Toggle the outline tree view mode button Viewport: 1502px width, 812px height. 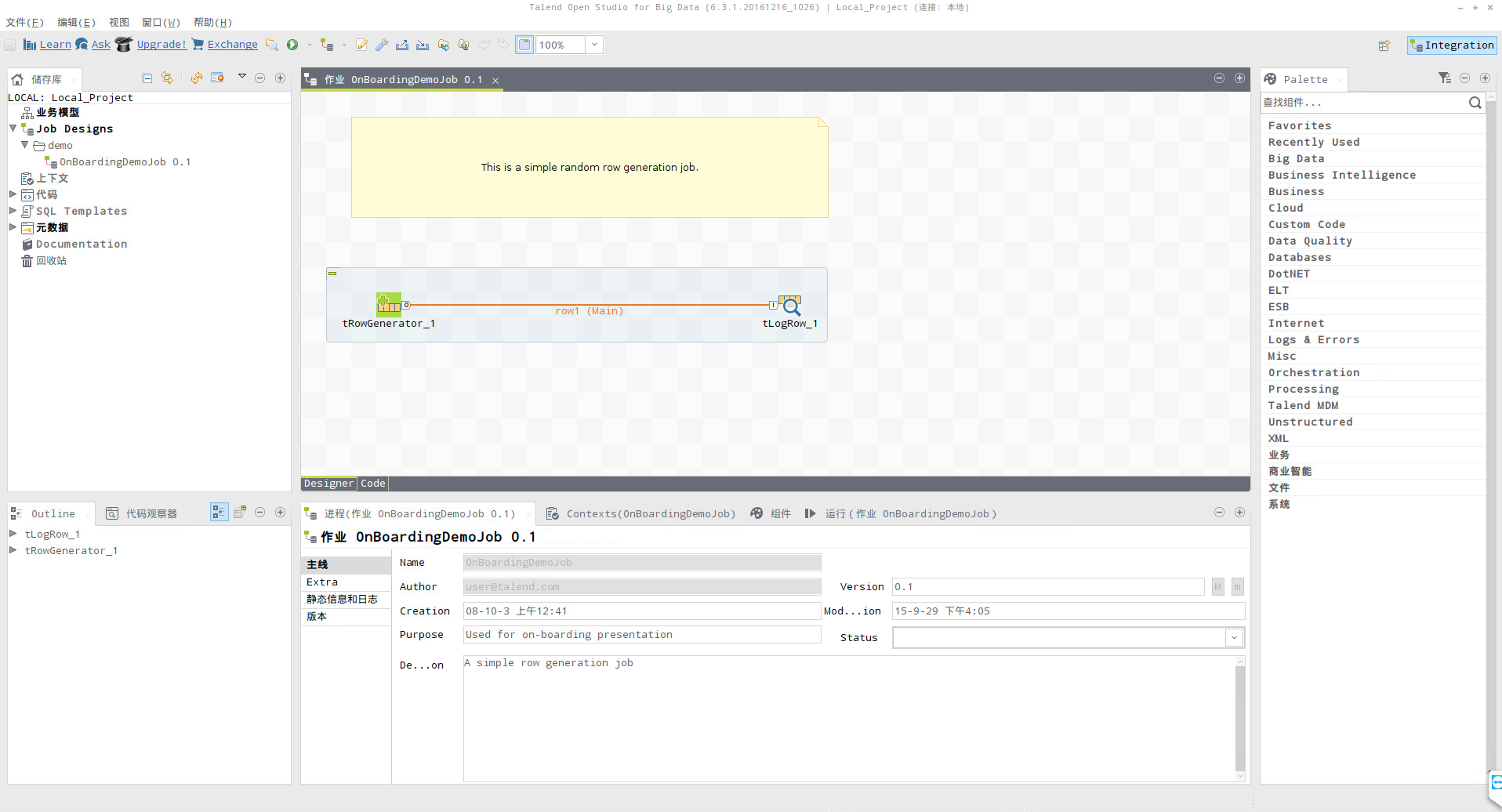pos(219,512)
